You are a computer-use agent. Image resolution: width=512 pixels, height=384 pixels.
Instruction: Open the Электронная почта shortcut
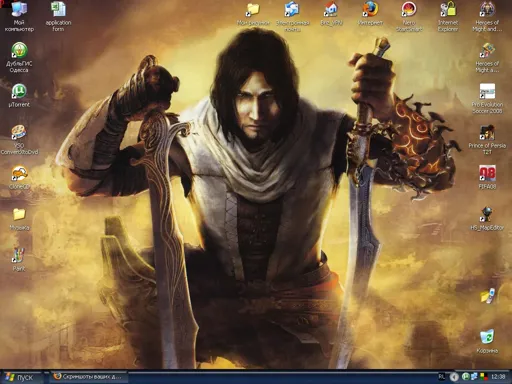(293, 16)
